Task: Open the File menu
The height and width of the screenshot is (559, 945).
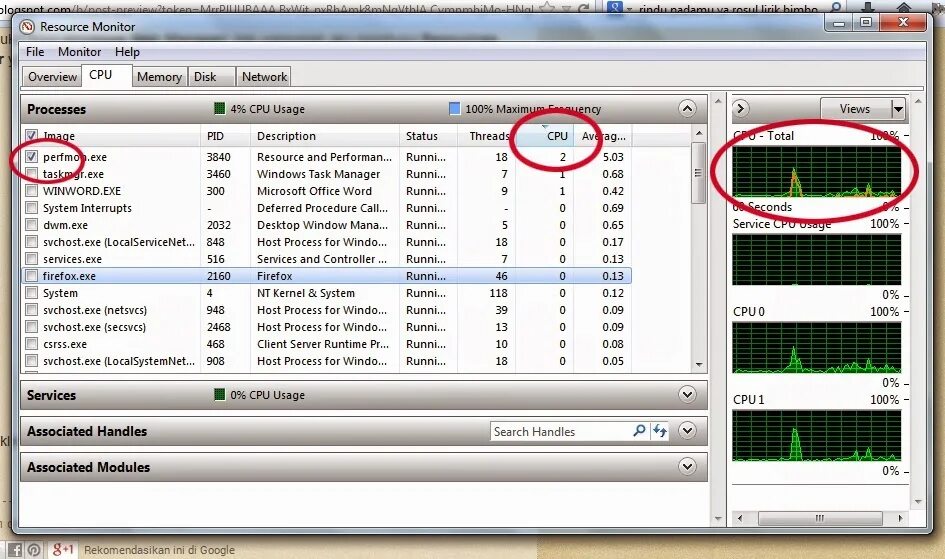Action: [35, 52]
